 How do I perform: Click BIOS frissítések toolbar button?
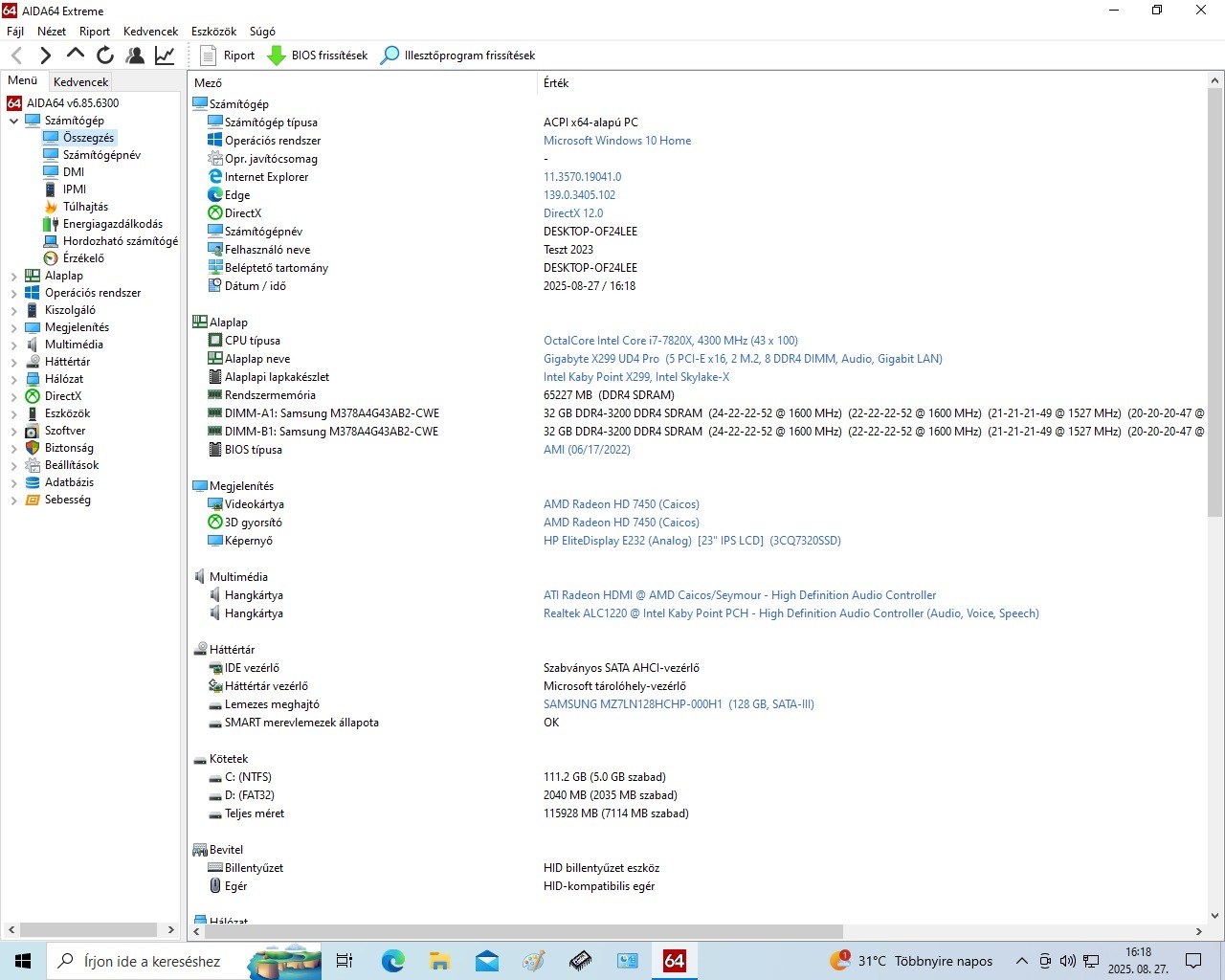pyautogui.click(x=318, y=56)
